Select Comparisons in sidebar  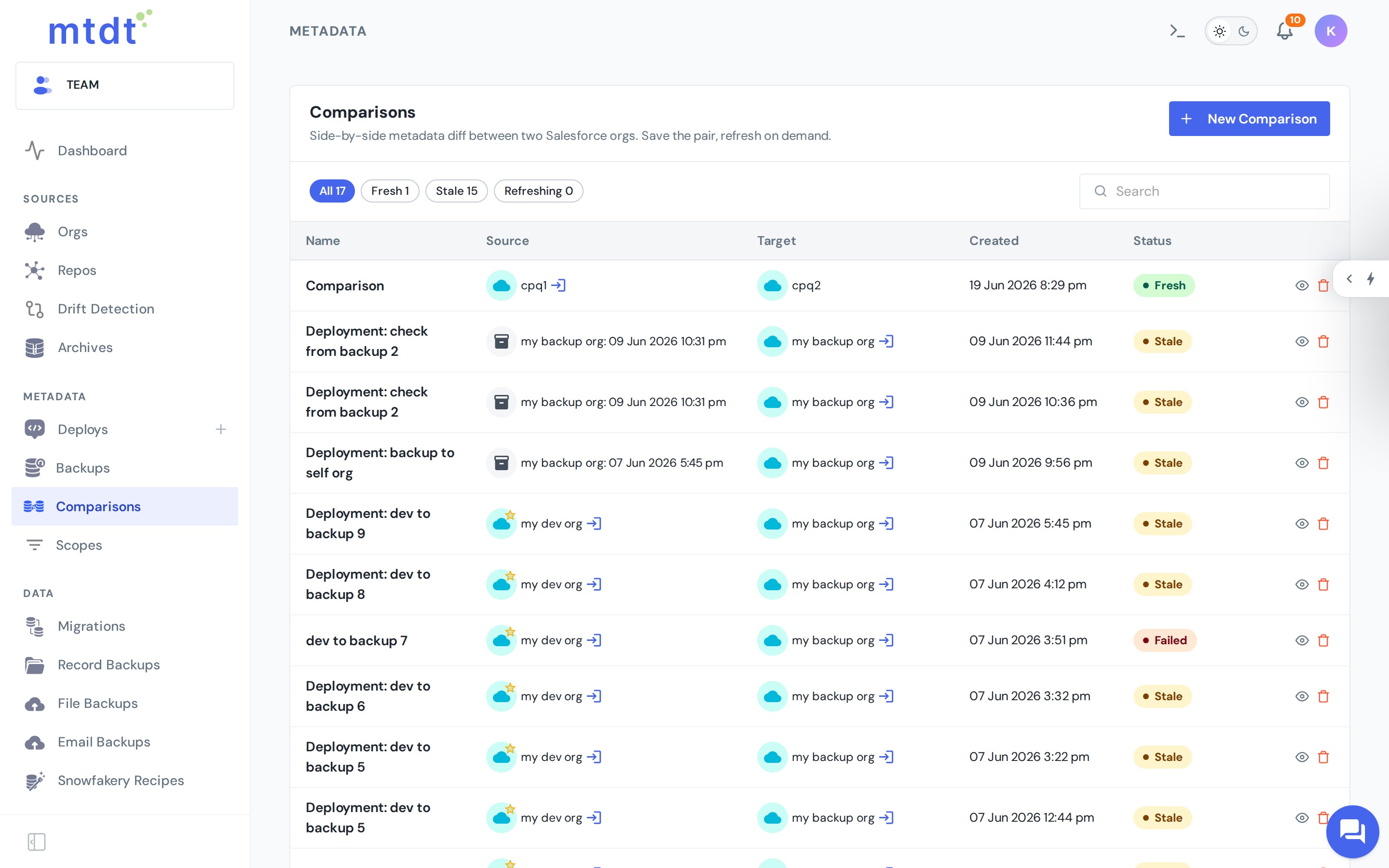tap(125, 506)
